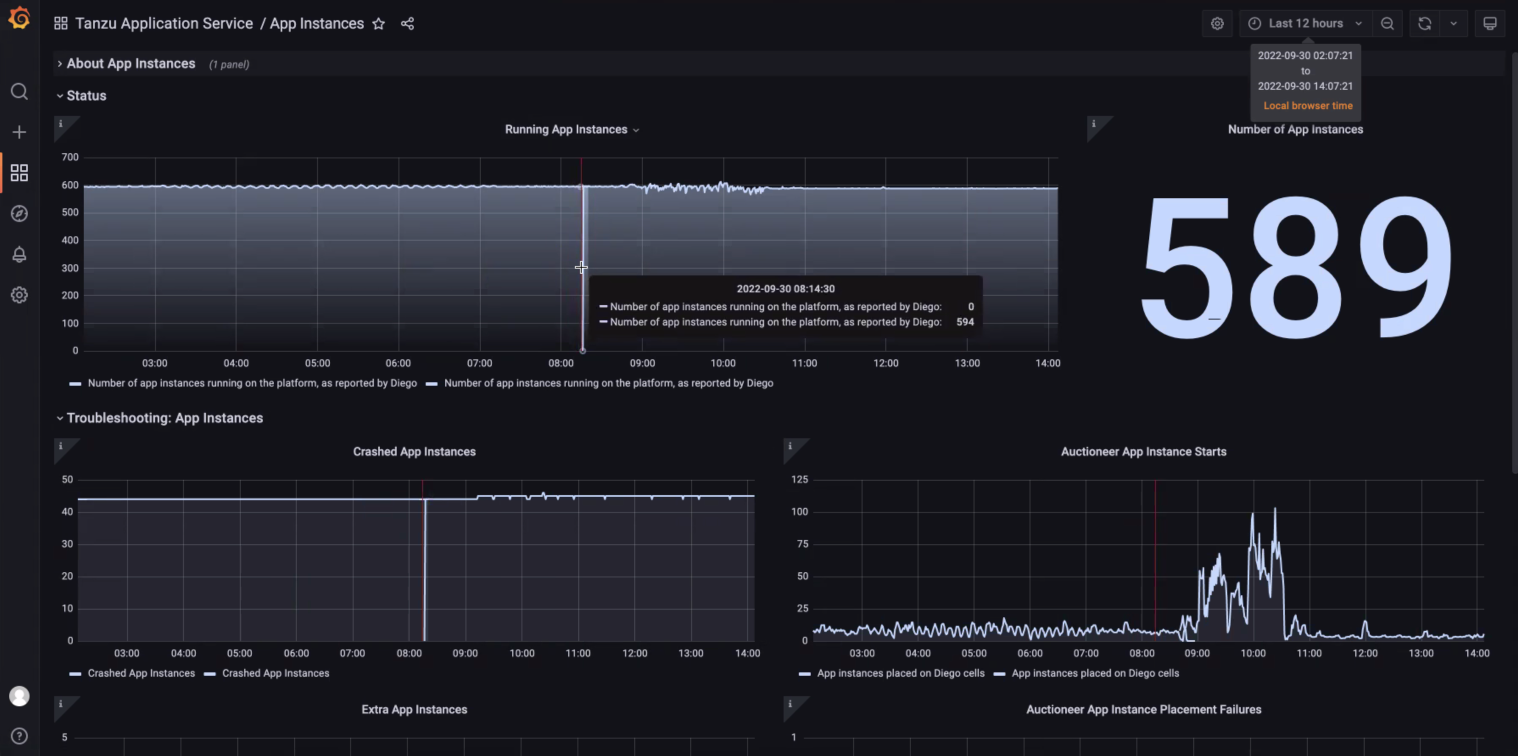Screen dimensions: 1518x756
Task: Share the dashboard via share icon
Action: [x=407, y=24]
